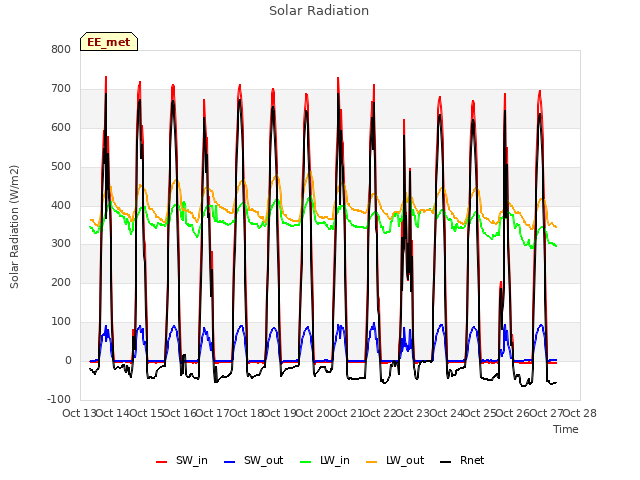
Task: Click the black Rnet legend swatch
Action: pos(446,462)
